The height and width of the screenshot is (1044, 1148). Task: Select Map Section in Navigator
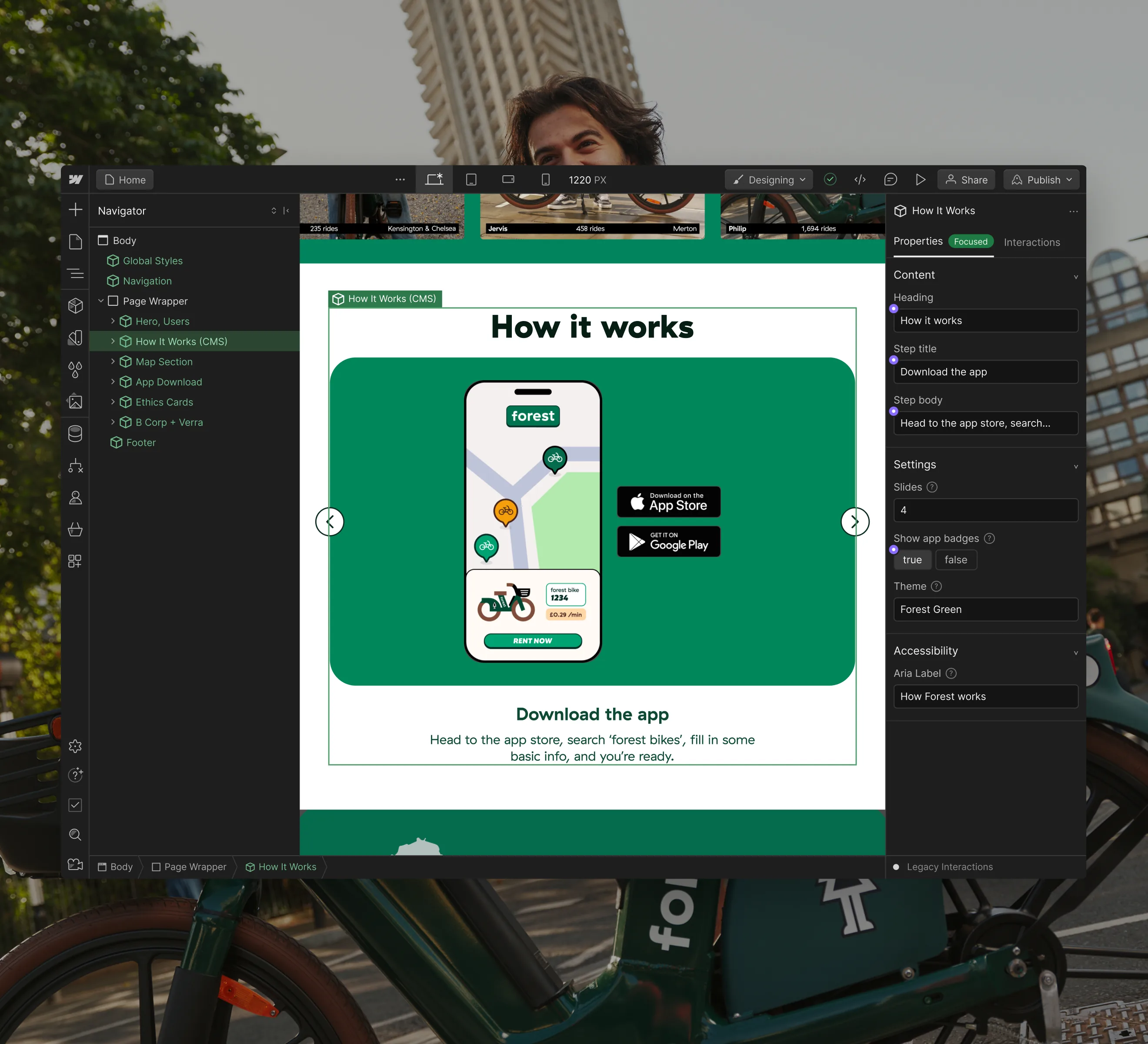164,361
